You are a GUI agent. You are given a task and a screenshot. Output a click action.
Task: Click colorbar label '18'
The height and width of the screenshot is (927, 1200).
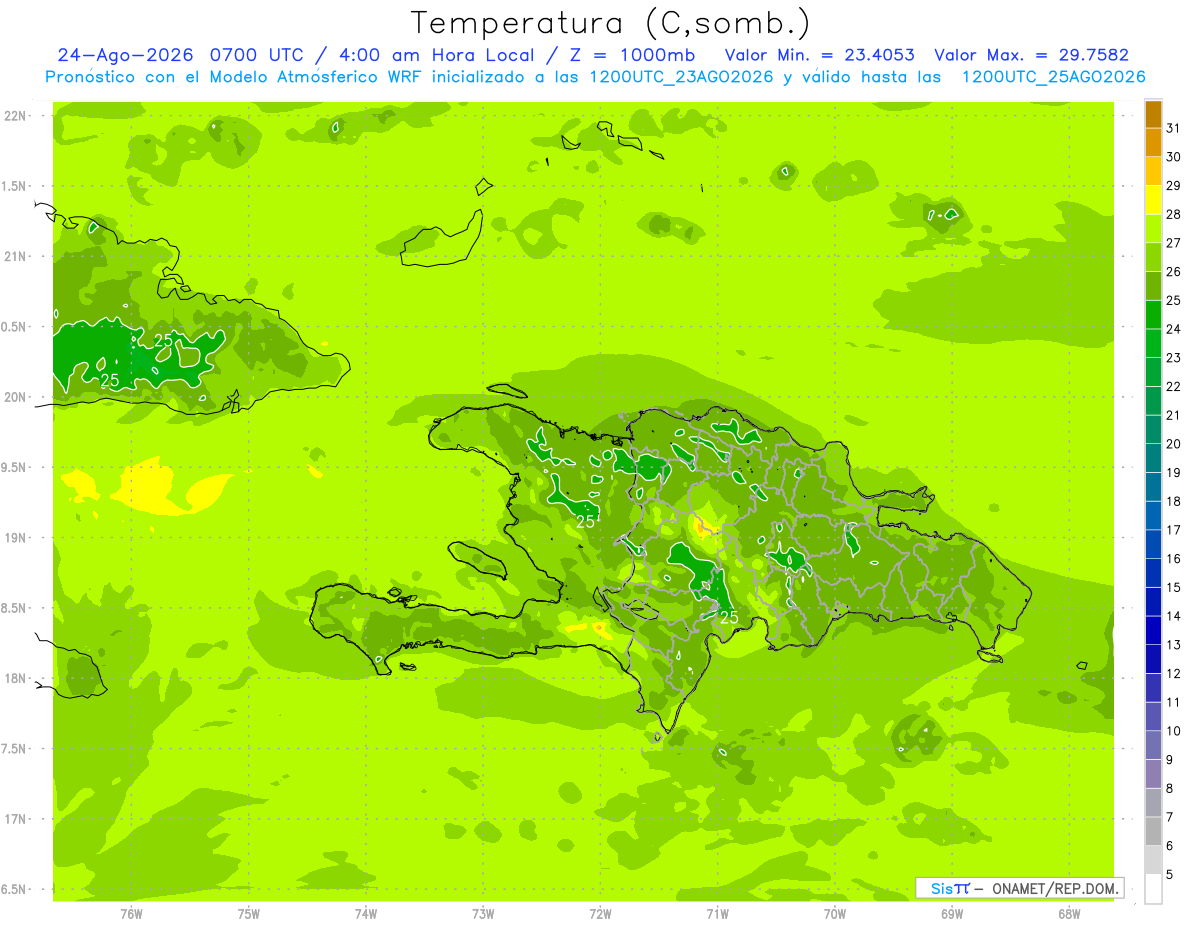[x=1174, y=501]
